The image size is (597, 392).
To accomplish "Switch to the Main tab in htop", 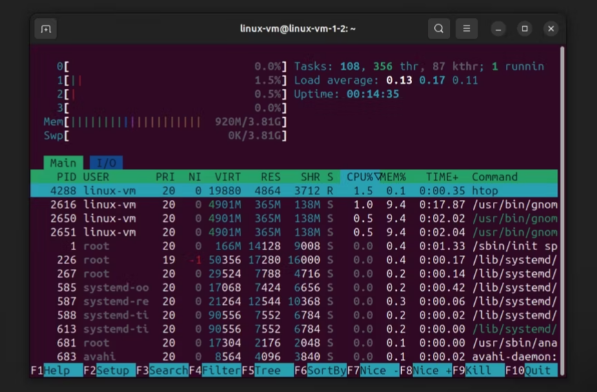I will pos(63,163).
